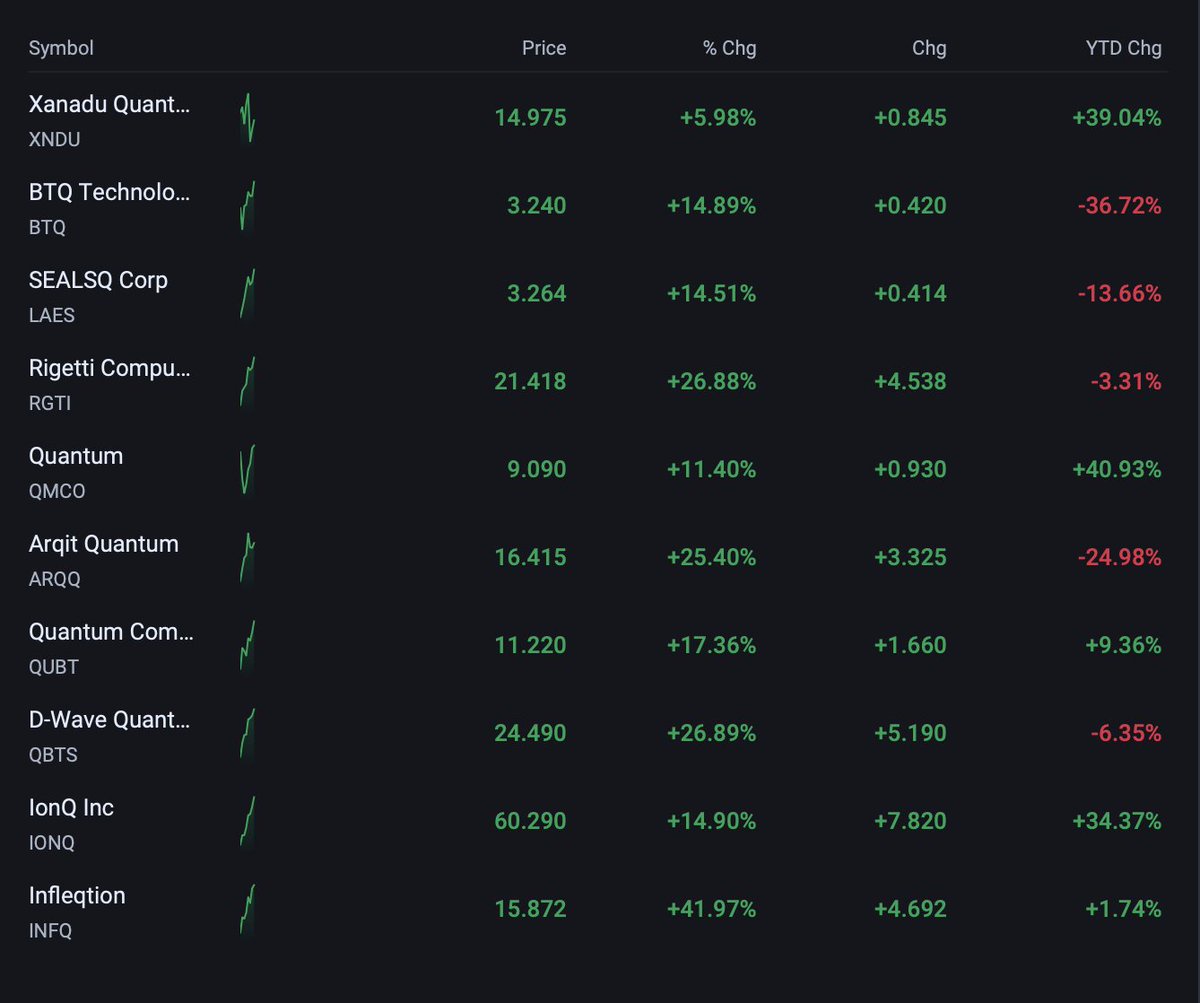Open the IonQ Inc company name
The height and width of the screenshot is (1003, 1200).
click(71, 808)
